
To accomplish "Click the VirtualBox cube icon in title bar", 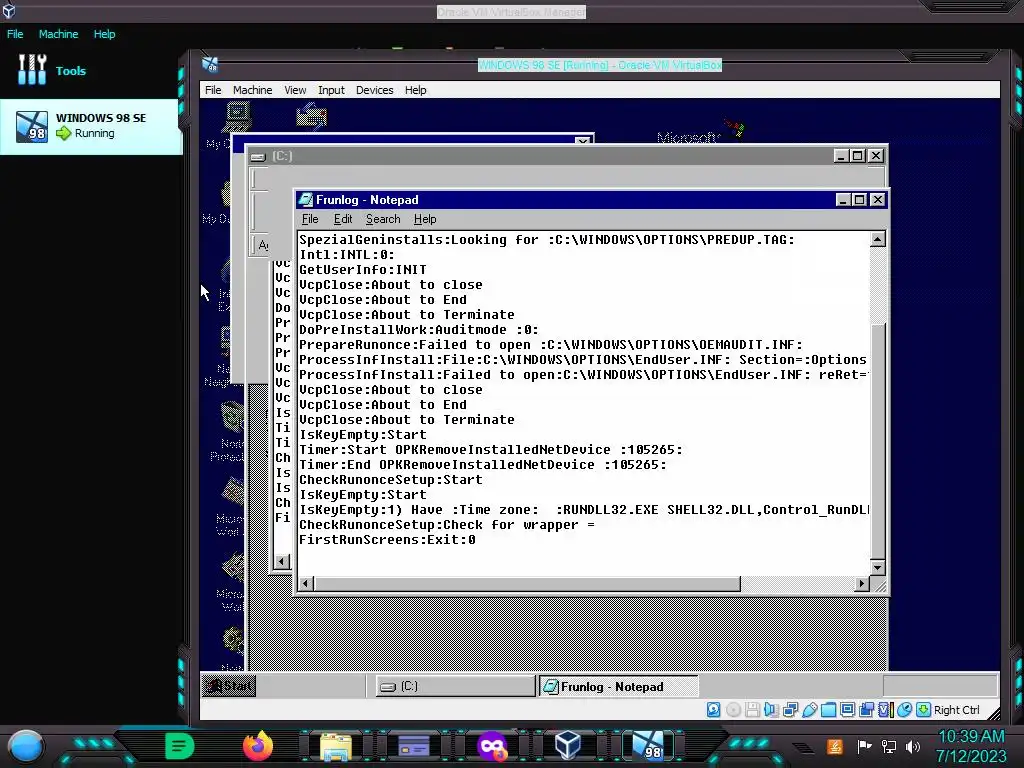I will [9, 11].
